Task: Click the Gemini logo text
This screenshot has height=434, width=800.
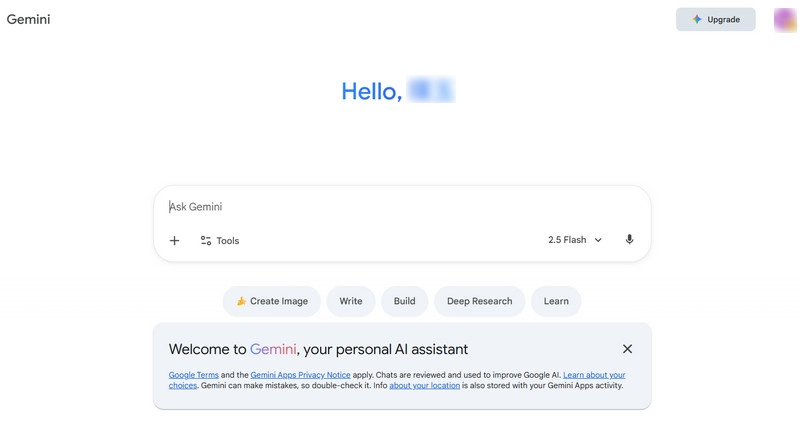Action: click(x=28, y=19)
